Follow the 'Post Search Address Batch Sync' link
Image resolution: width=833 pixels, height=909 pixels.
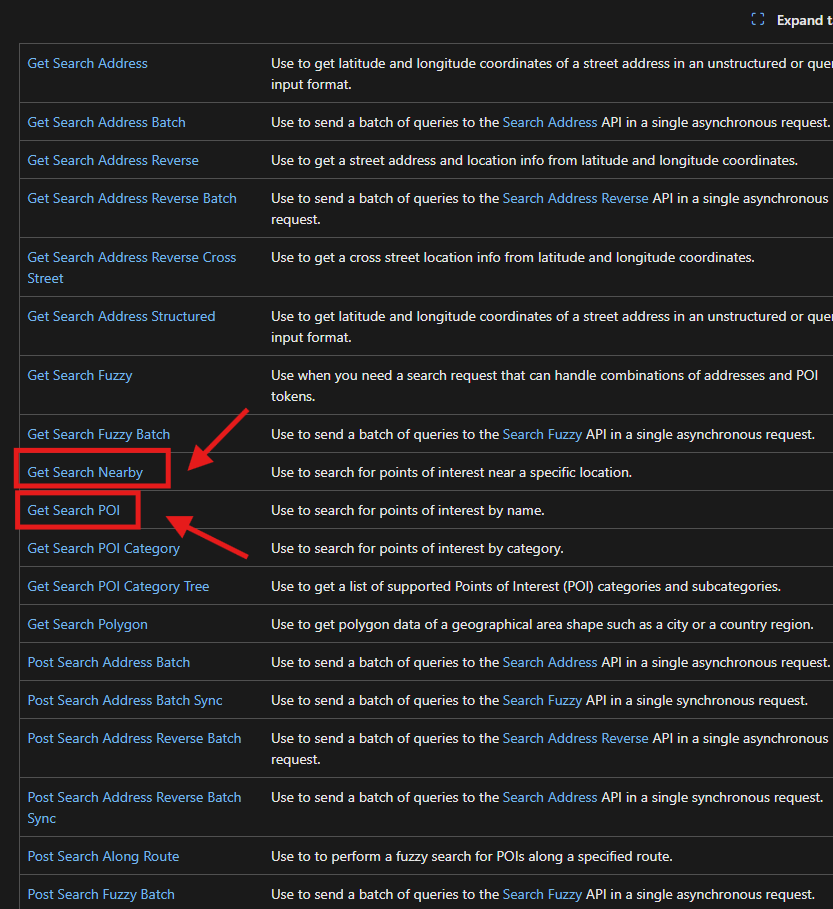coord(125,700)
